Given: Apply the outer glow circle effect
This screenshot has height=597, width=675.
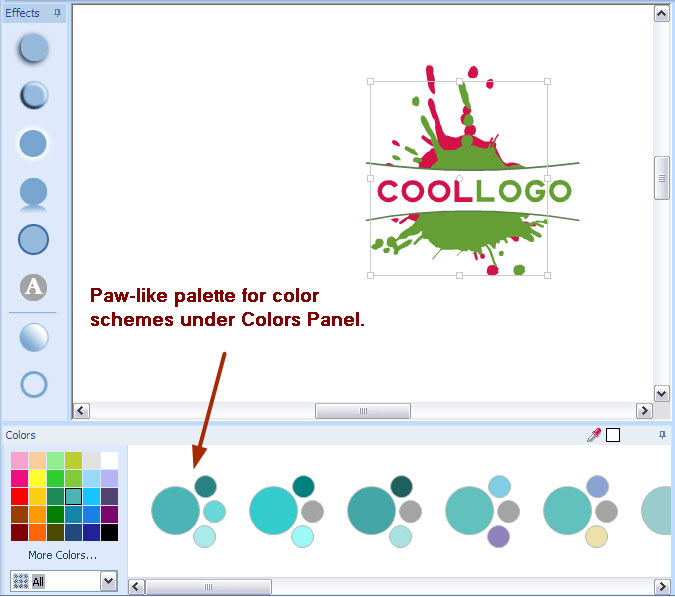Looking at the screenshot, I should (x=33, y=143).
